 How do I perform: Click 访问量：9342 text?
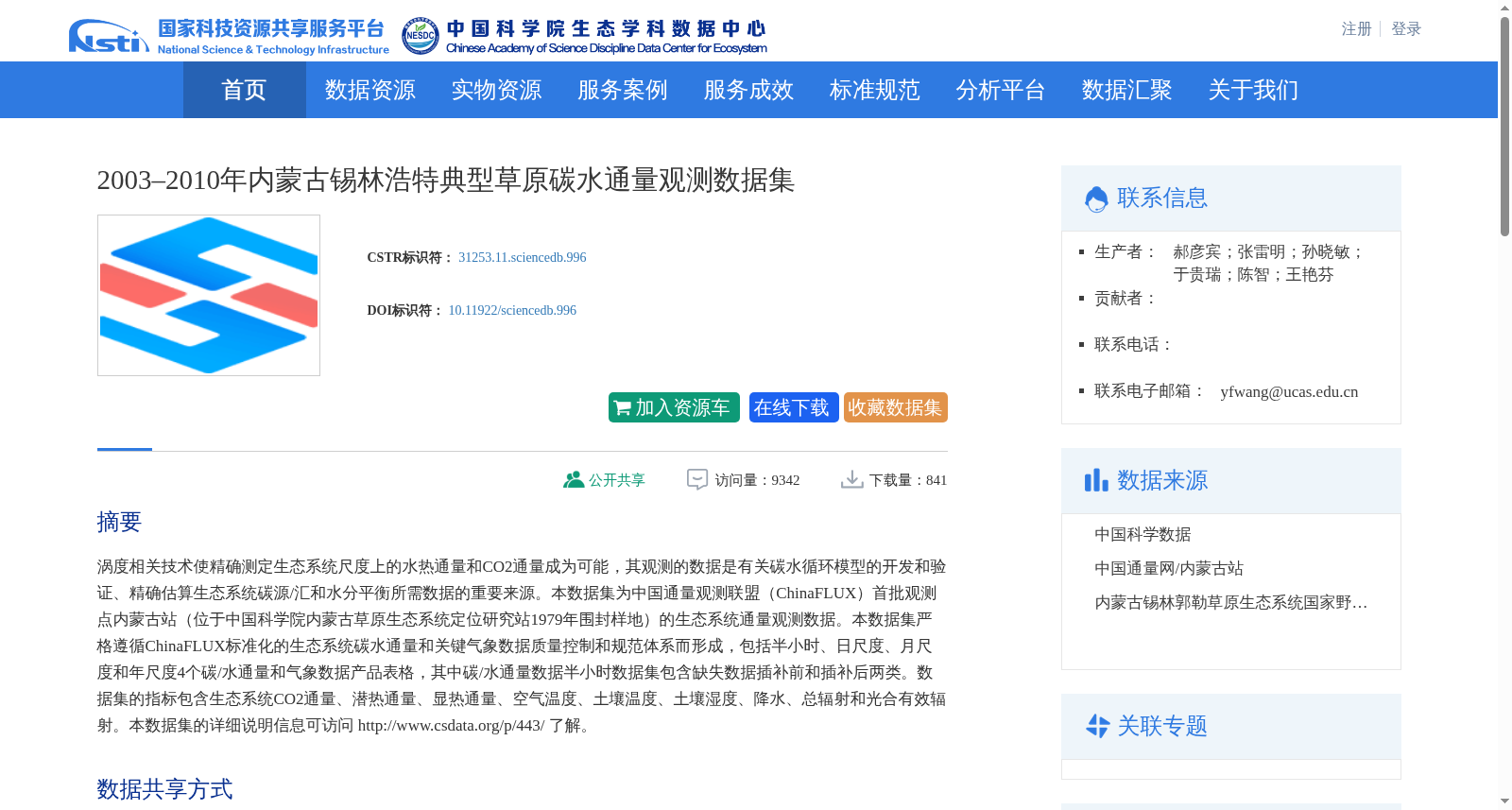tap(757, 480)
